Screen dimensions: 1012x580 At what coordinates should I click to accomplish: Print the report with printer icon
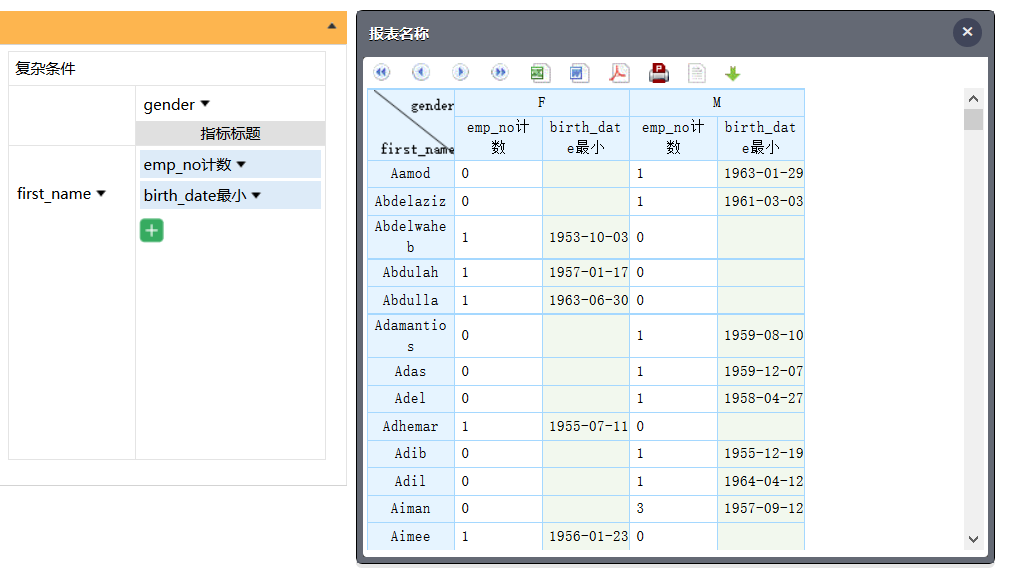(658, 73)
